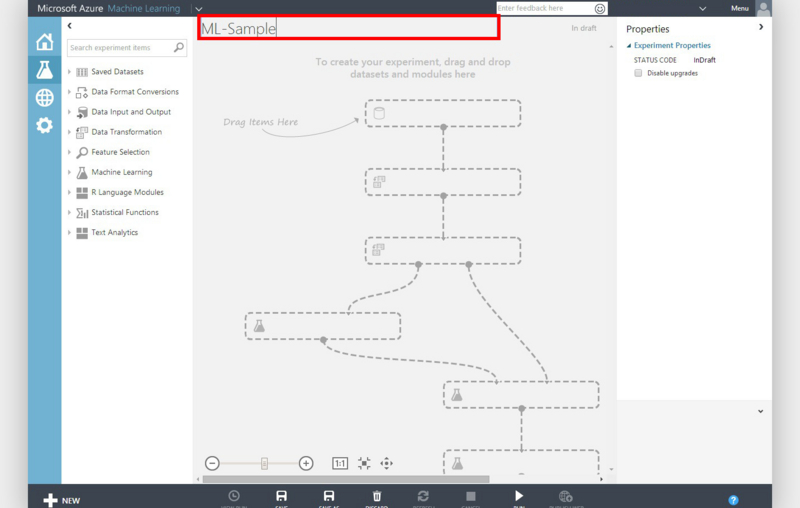This screenshot has height=508, width=800.
Task: Click the In draft status label
Action: point(584,28)
